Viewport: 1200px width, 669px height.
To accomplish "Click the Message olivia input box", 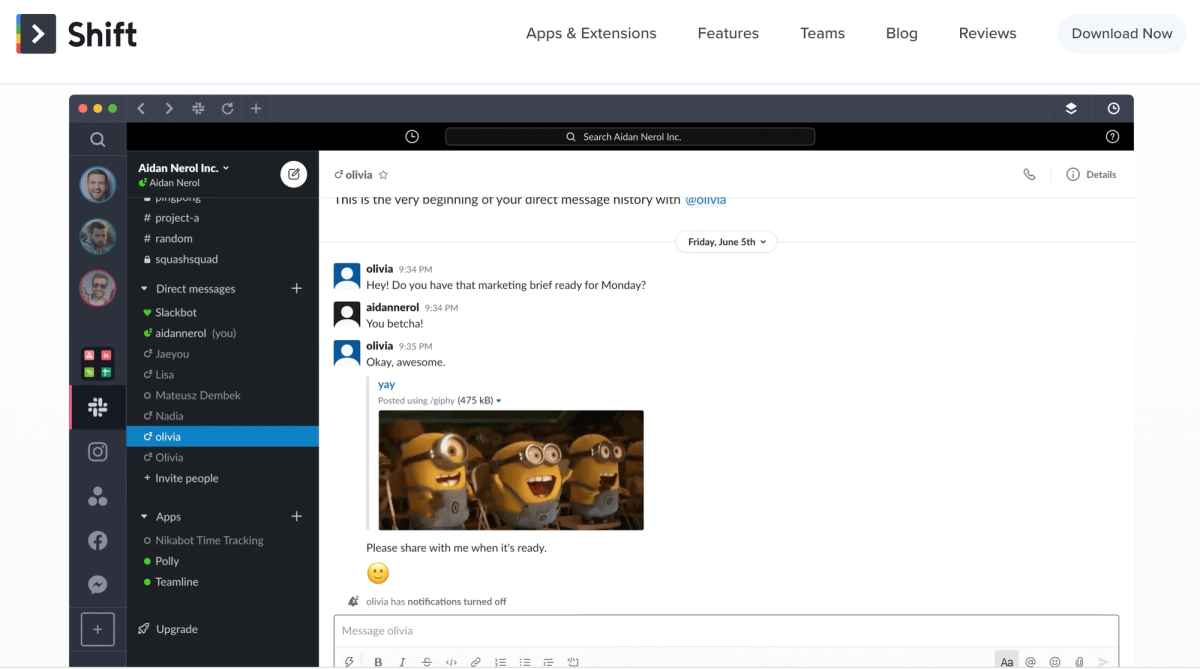I will [x=726, y=631].
